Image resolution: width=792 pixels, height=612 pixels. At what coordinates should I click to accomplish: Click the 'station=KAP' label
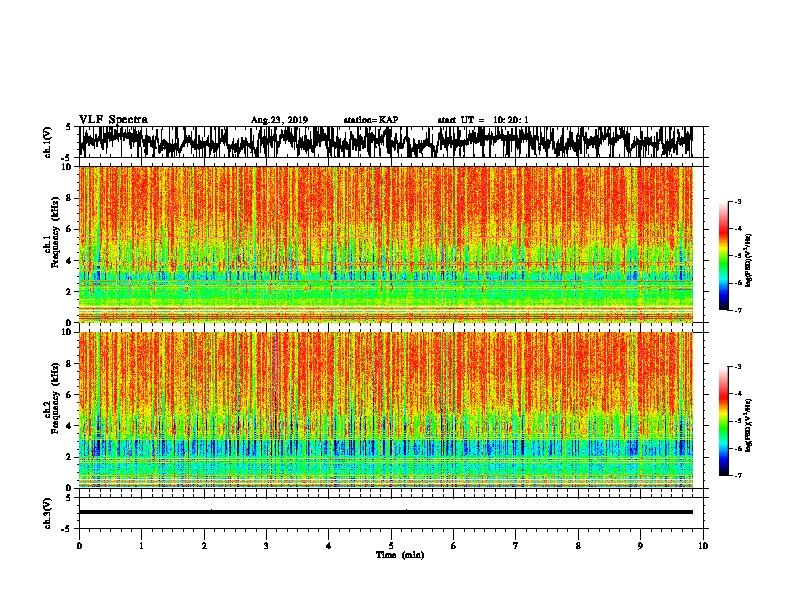pos(371,120)
